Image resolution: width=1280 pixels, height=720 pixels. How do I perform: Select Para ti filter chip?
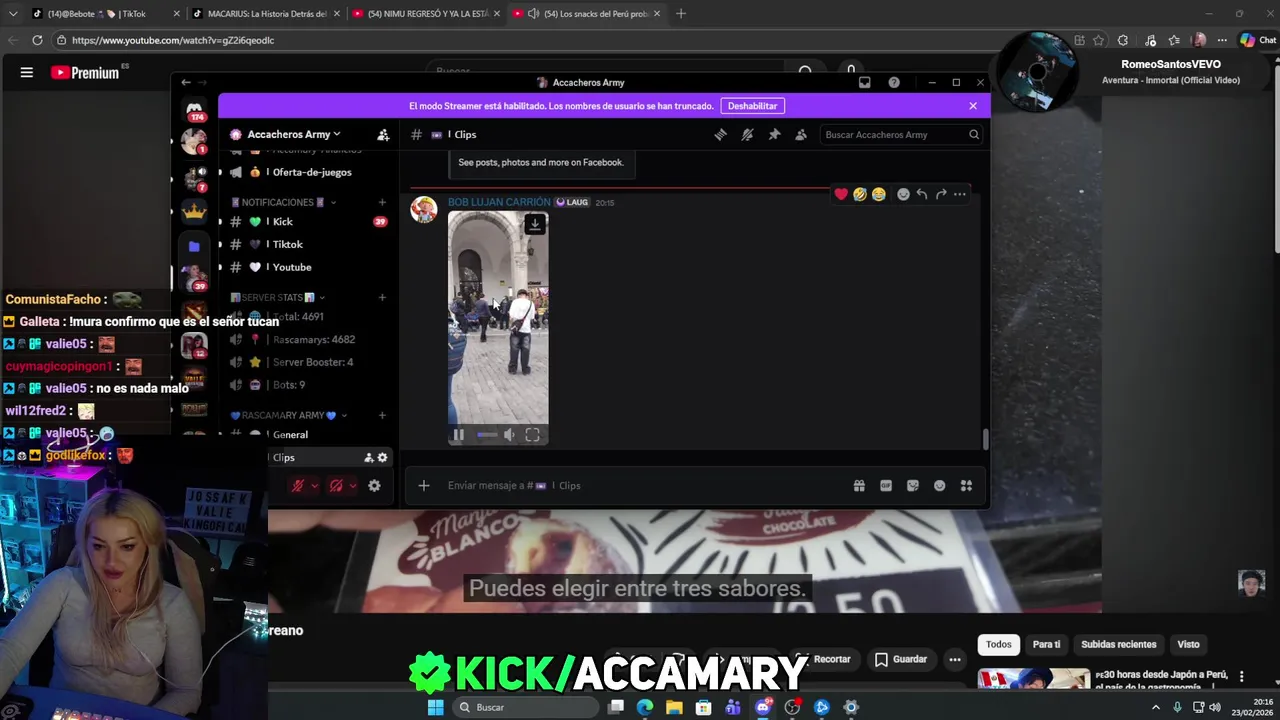[x=1046, y=644]
